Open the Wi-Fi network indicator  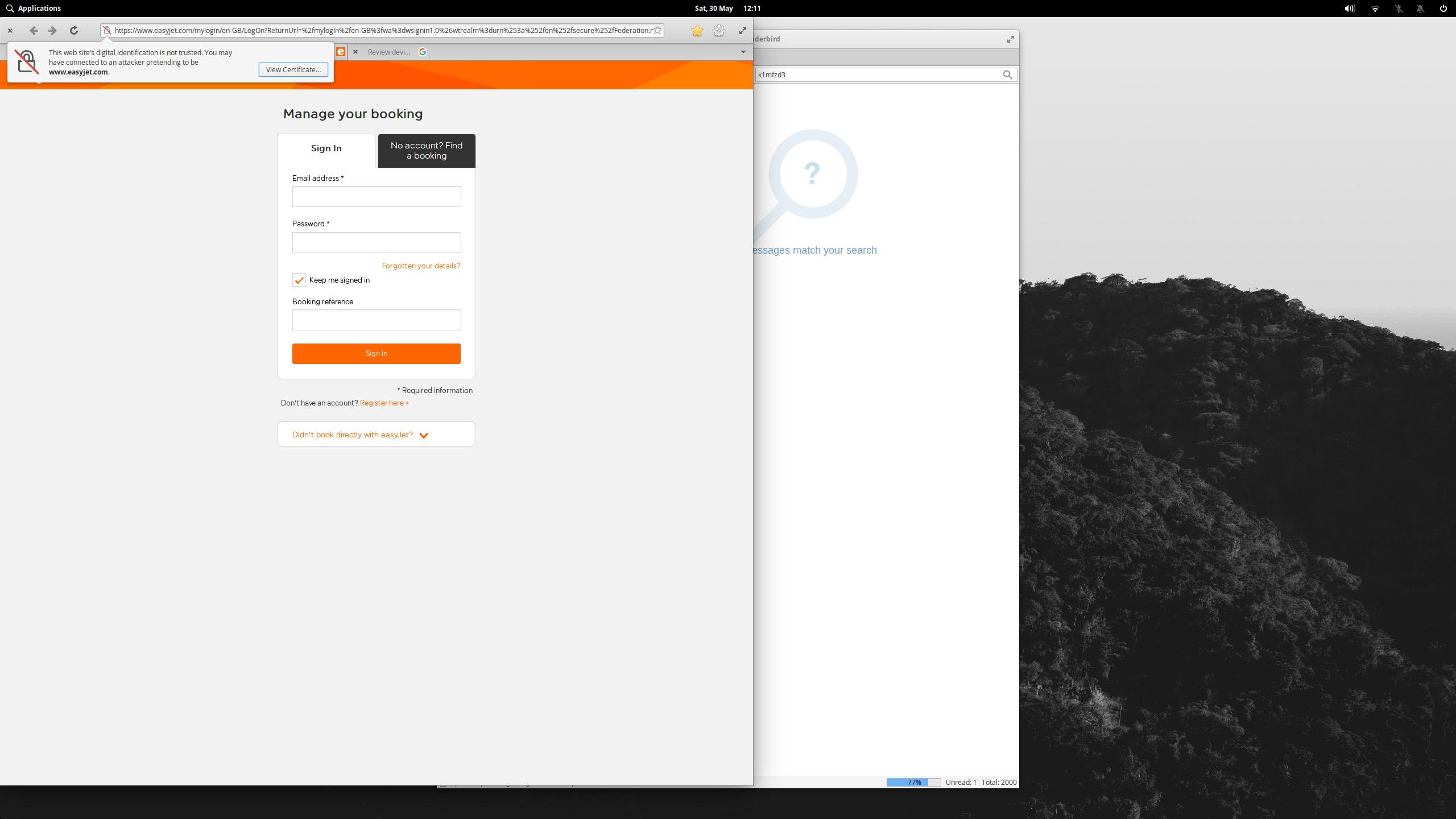[x=1375, y=9]
